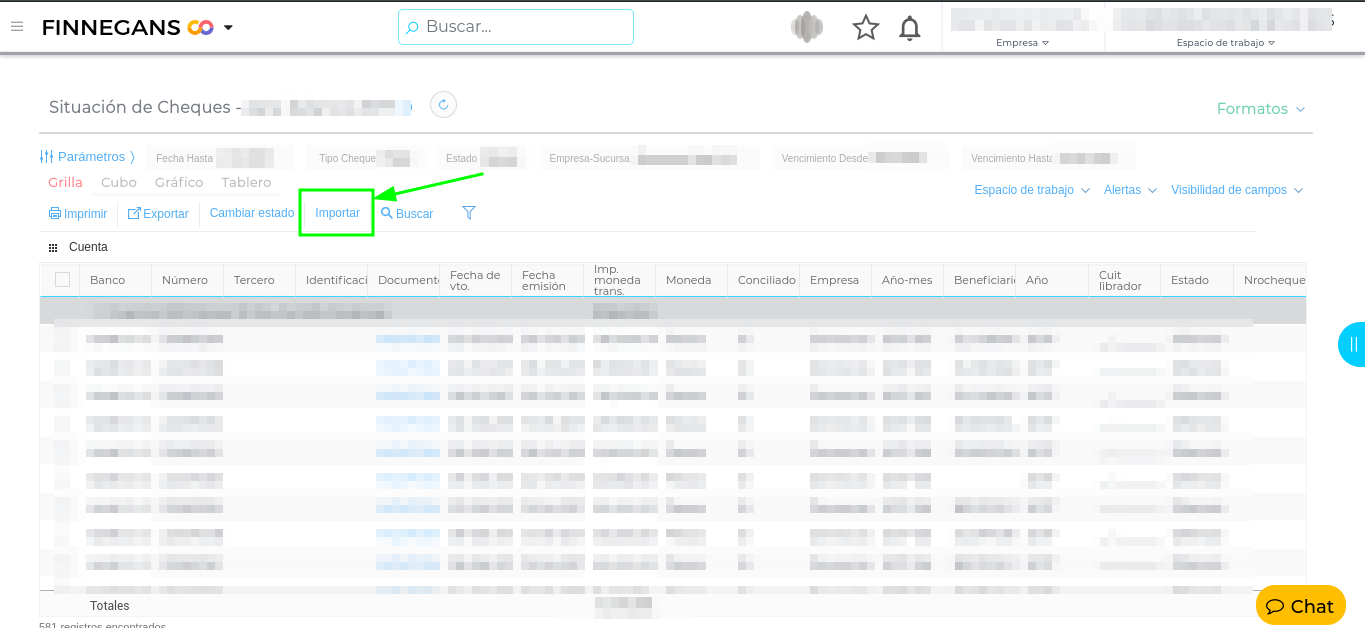Click Cambiar estado

pos(252,213)
